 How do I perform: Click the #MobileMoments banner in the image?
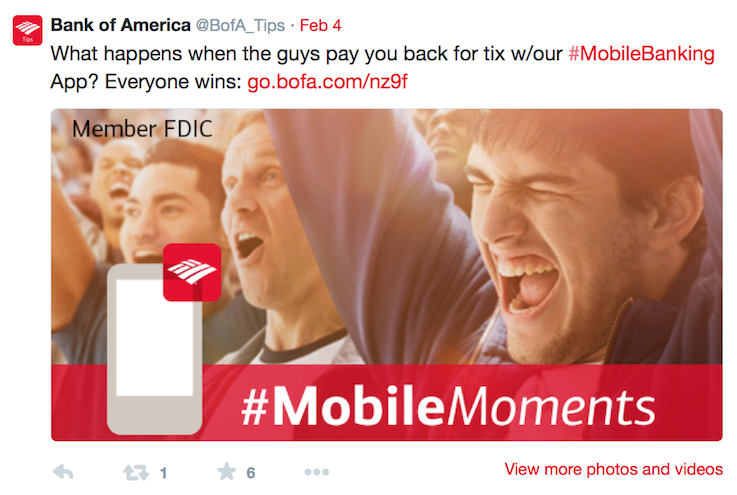coord(447,405)
